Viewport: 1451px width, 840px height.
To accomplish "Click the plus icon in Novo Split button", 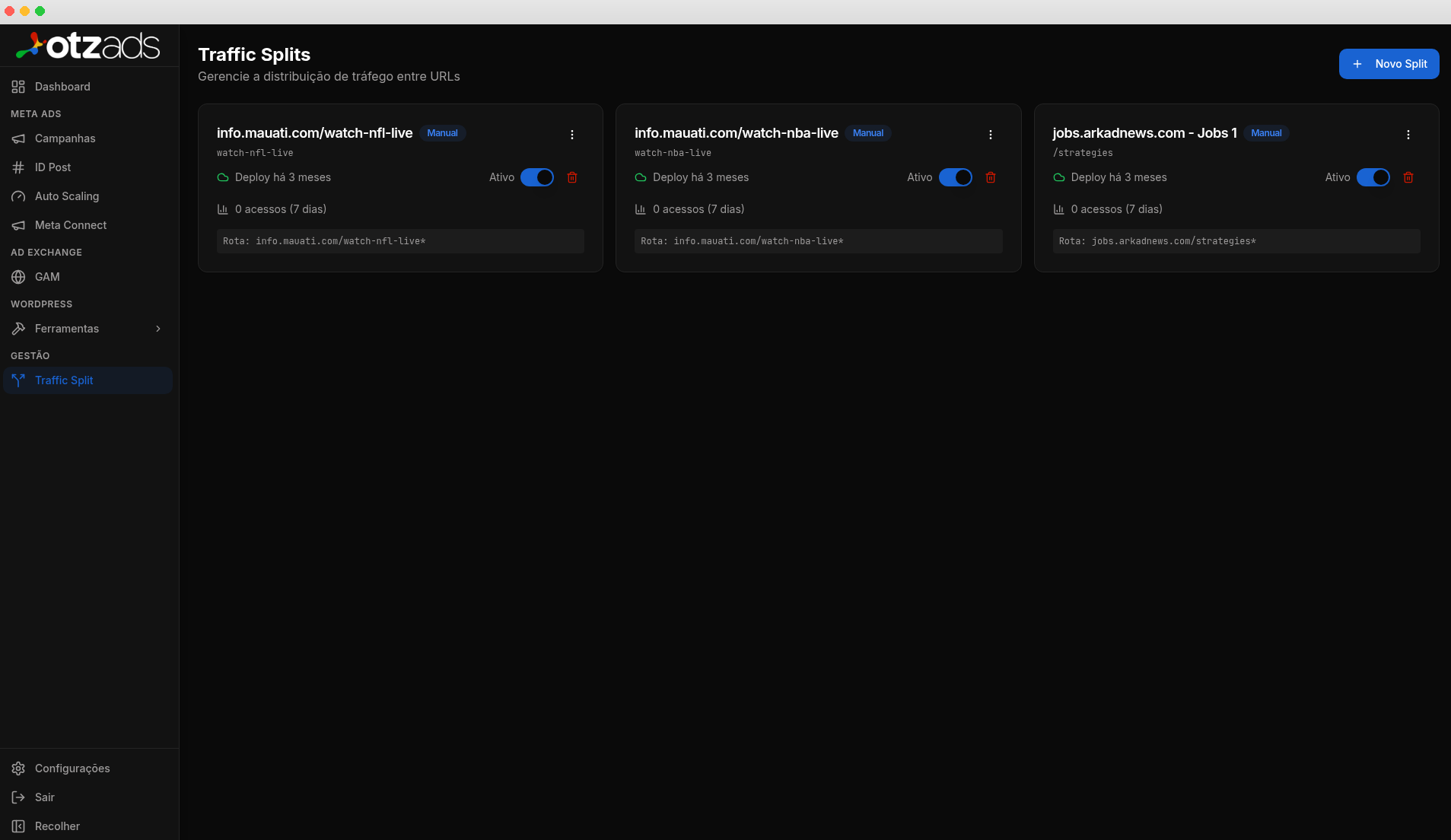I will [x=1357, y=64].
